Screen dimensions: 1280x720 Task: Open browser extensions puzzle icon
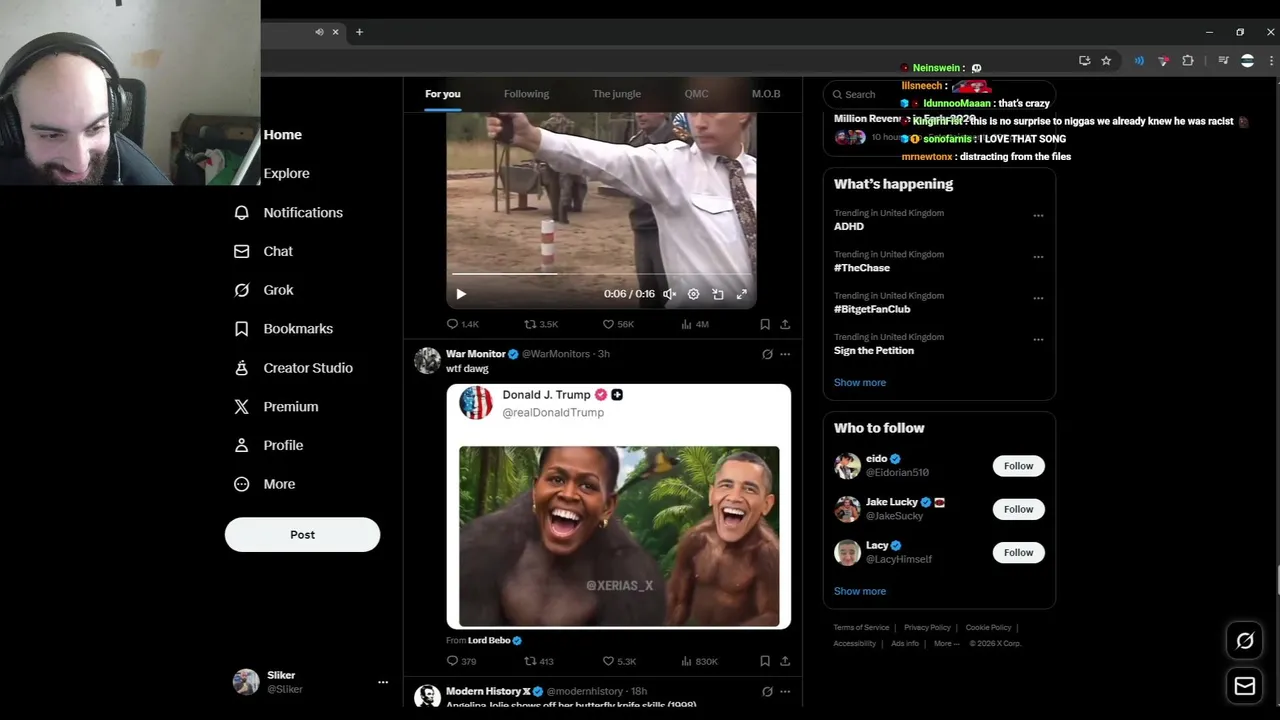tap(1188, 61)
